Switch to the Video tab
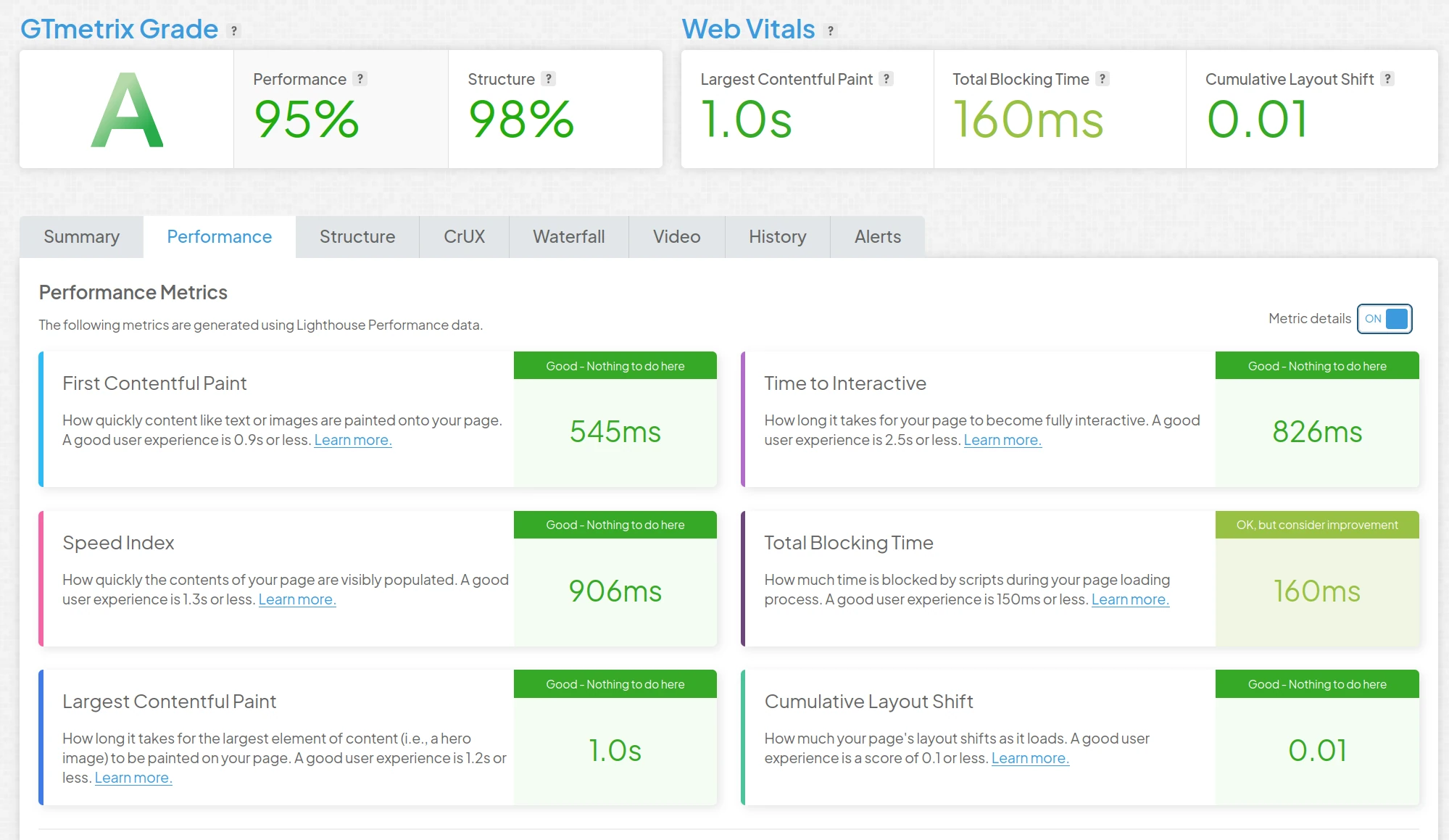This screenshot has height=840, width=1449. [x=676, y=236]
